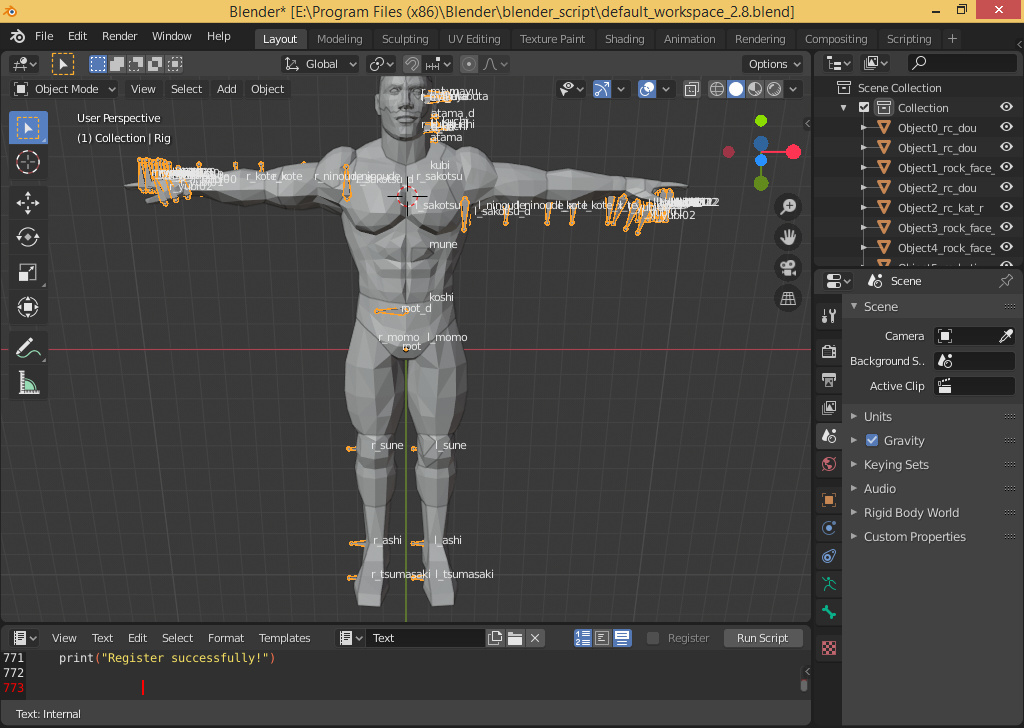Open the text editor Format menu

226,638
